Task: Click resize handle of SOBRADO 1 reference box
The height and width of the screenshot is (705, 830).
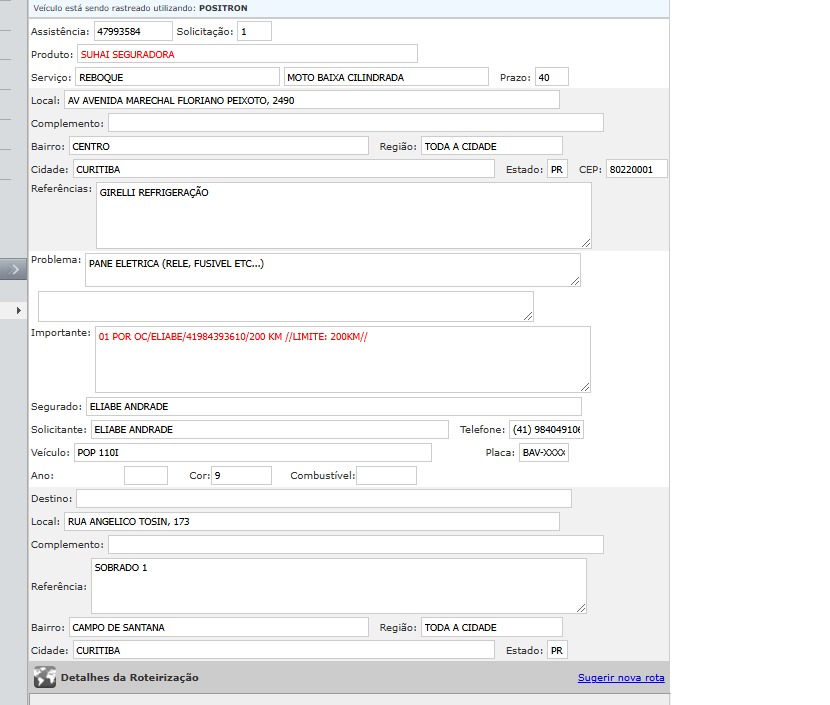Action: tap(580, 606)
